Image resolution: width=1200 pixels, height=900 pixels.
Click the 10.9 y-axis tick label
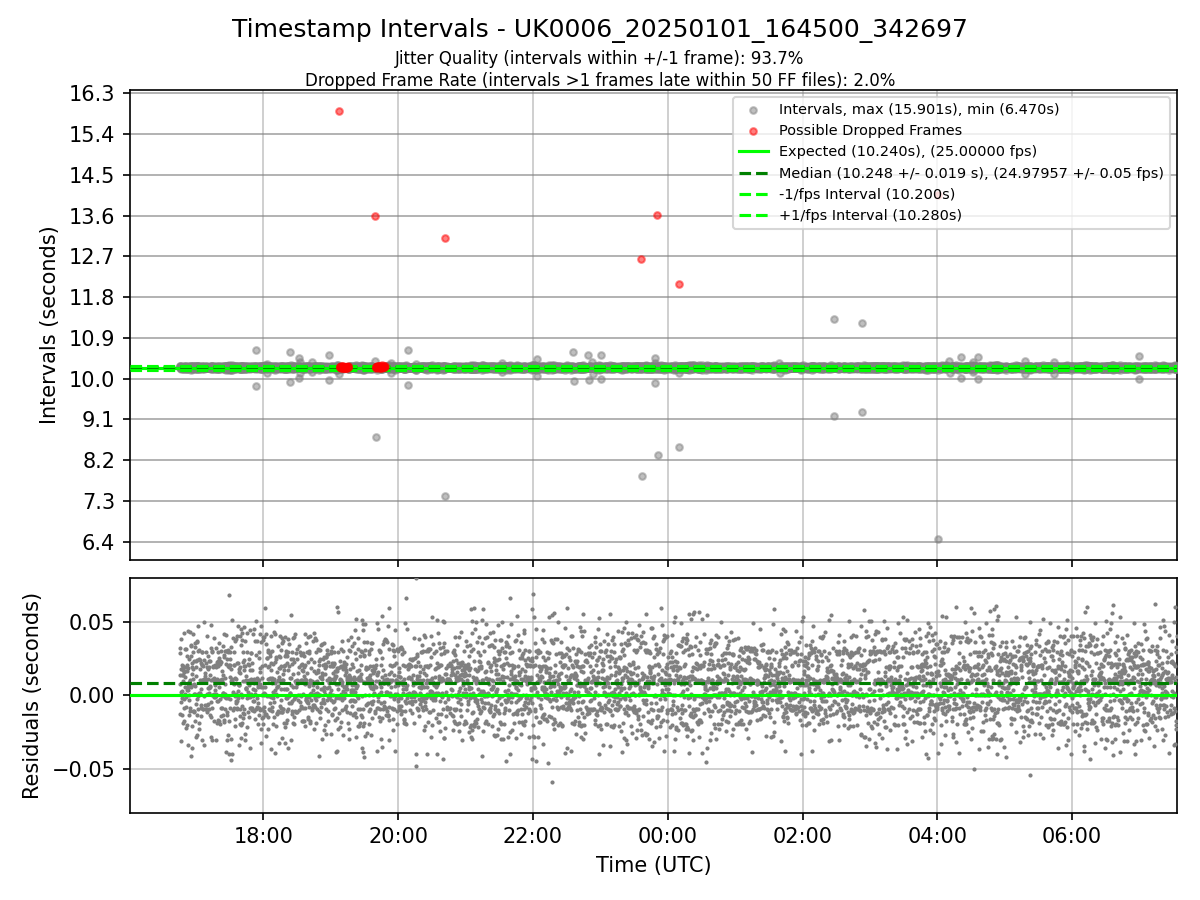(94, 338)
